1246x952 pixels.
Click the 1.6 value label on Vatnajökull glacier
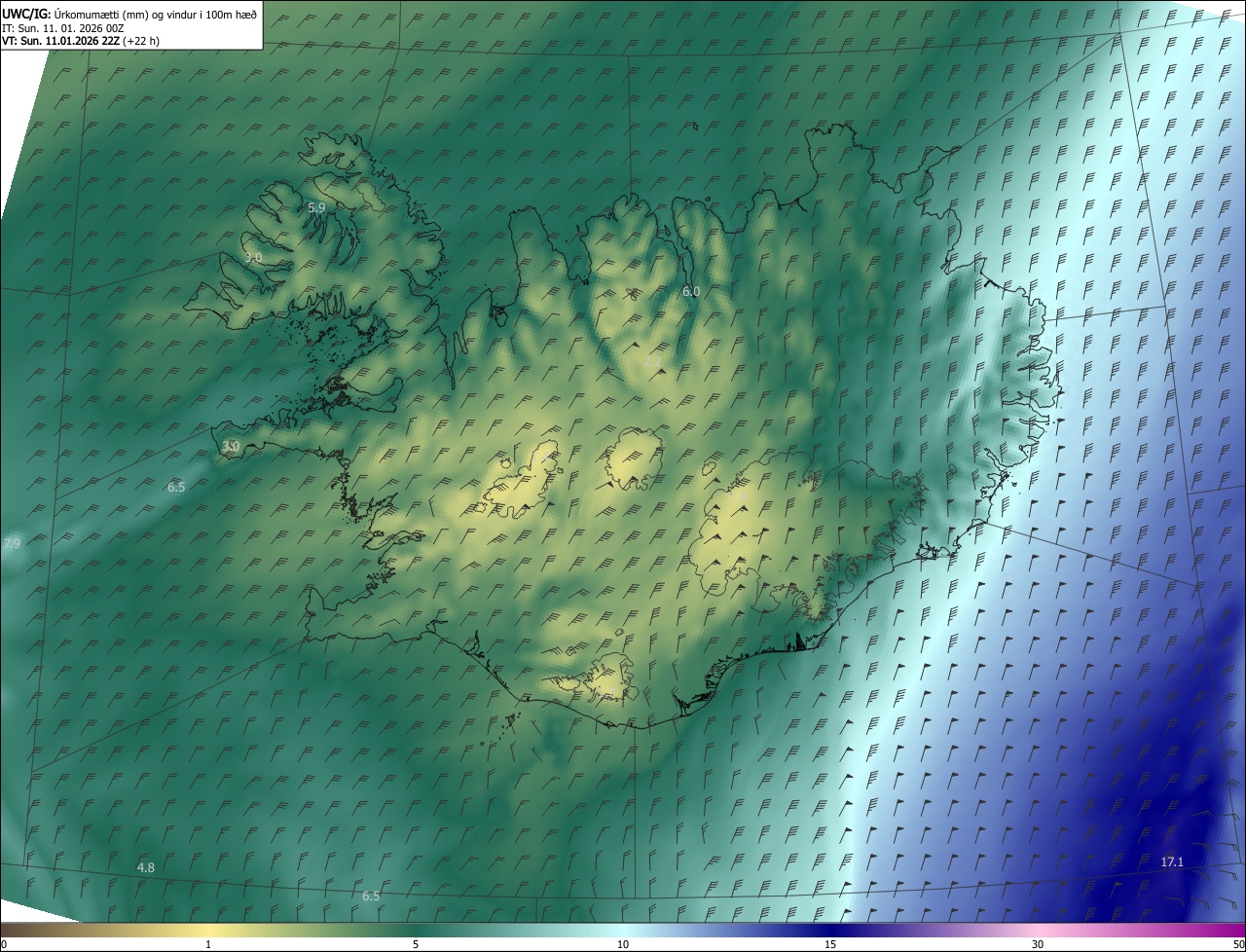(x=738, y=498)
